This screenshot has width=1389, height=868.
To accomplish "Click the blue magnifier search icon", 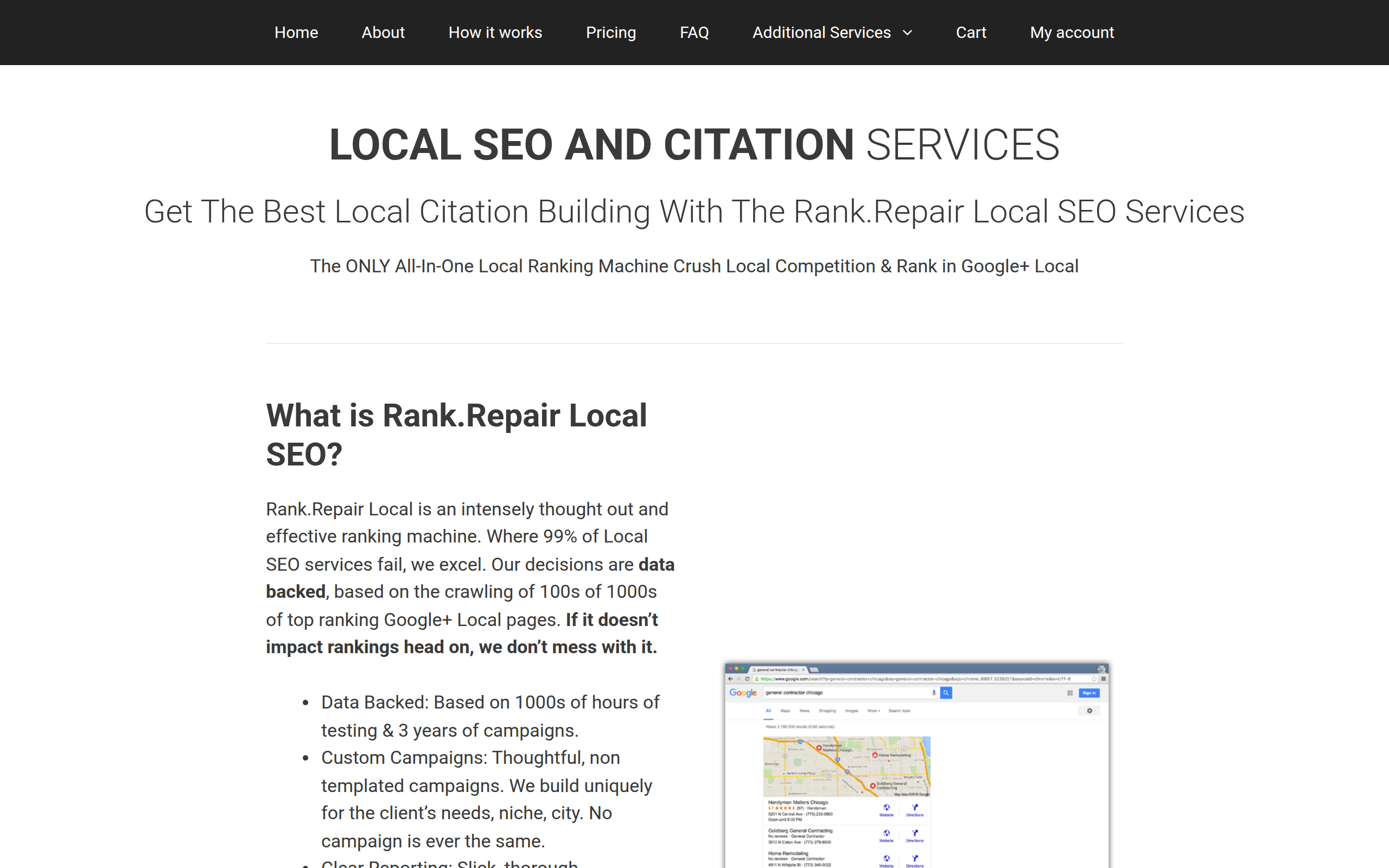I will [x=946, y=693].
